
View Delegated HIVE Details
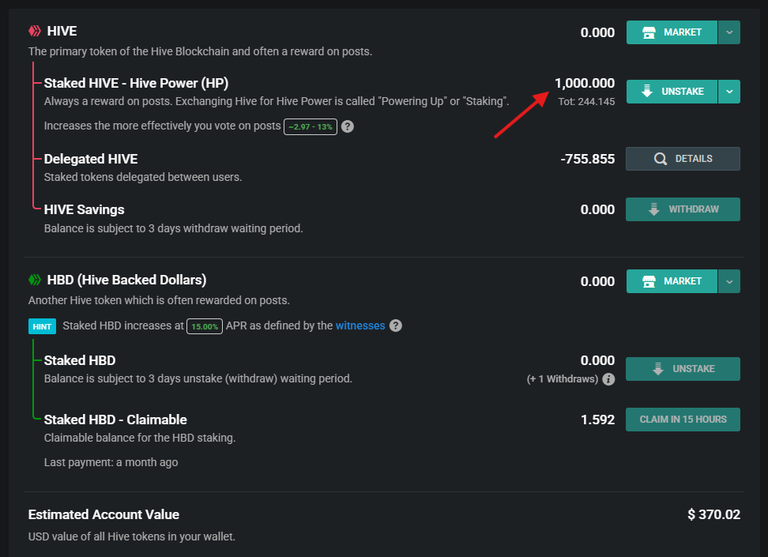tap(683, 159)
